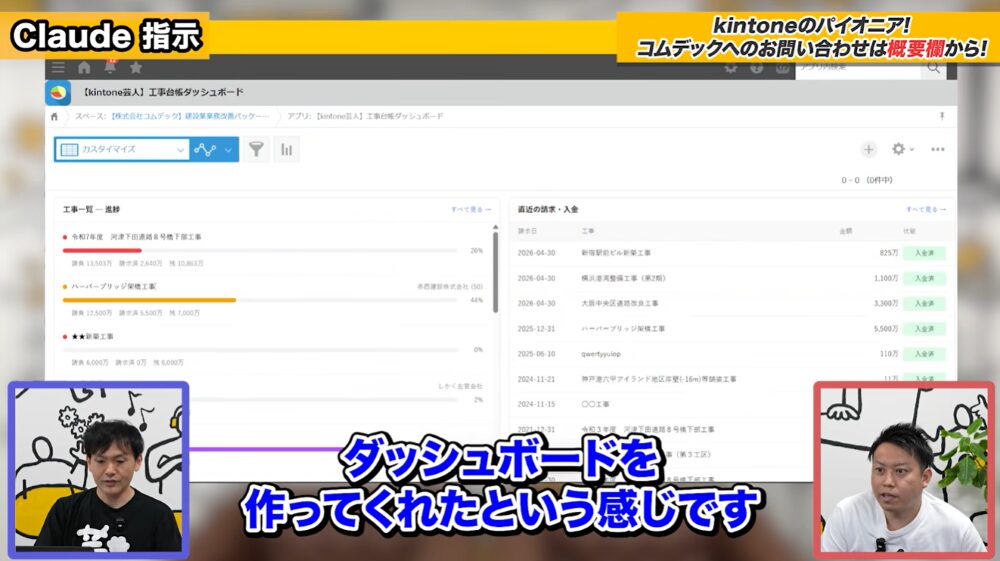This screenshot has height=561, width=1000.
Task: Click date 2025-12-31
Action: tap(536, 329)
